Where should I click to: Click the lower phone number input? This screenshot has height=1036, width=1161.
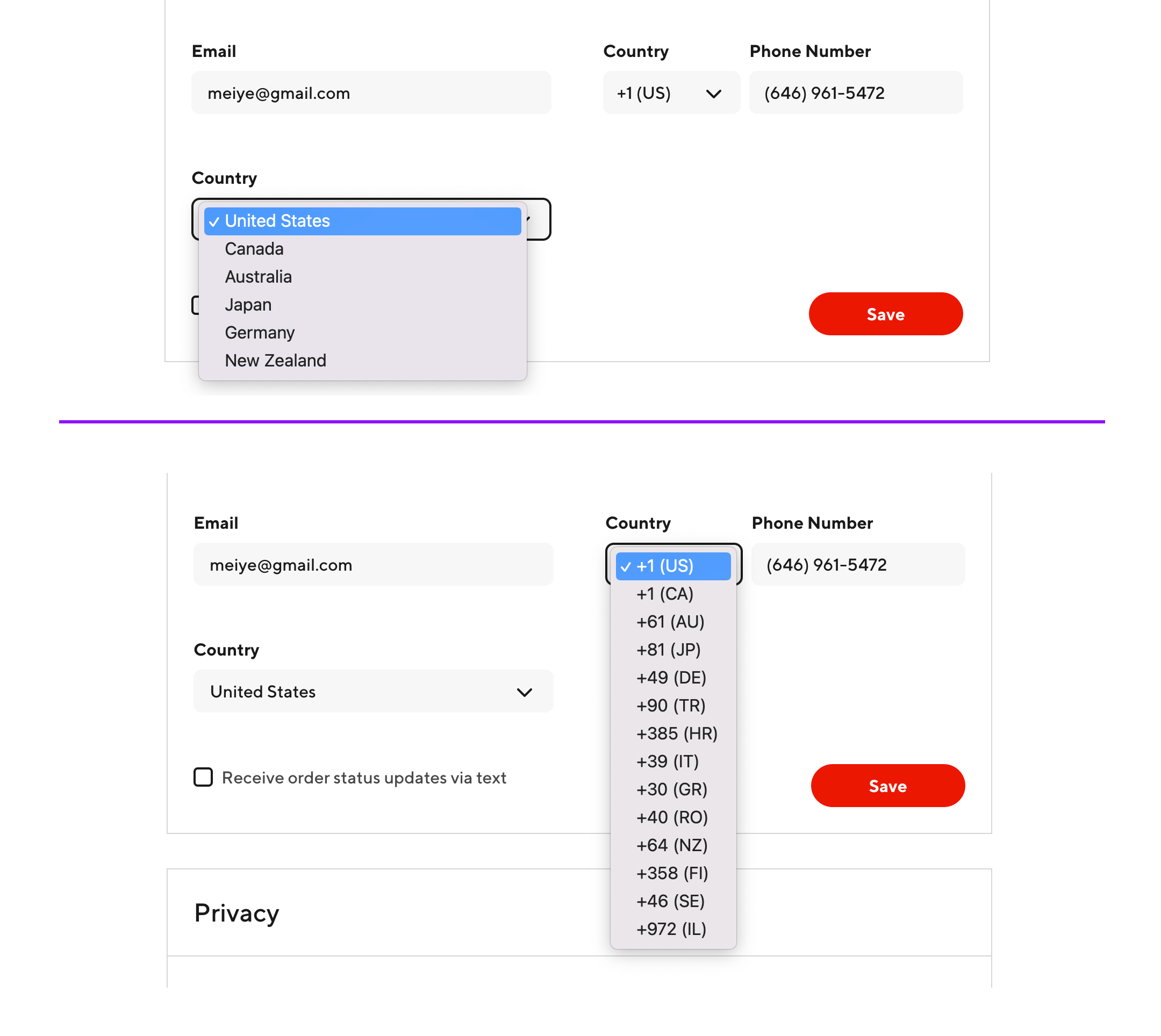point(858,564)
